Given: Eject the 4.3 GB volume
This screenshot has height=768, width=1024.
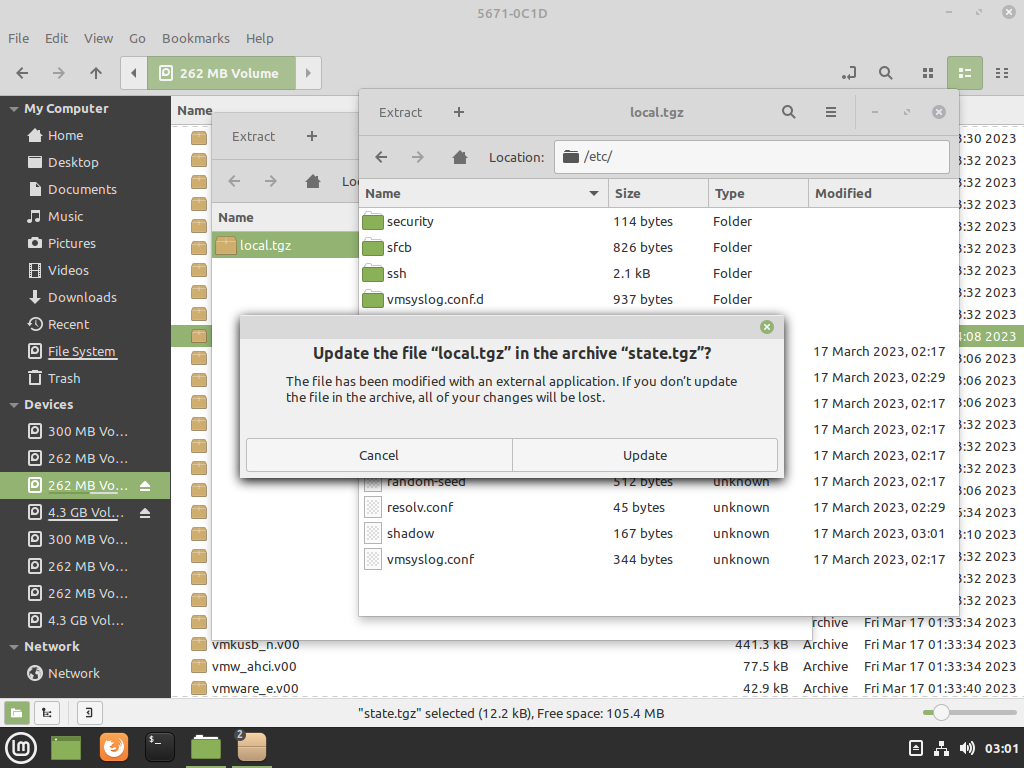Looking at the screenshot, I should click(x=145, y=513).
